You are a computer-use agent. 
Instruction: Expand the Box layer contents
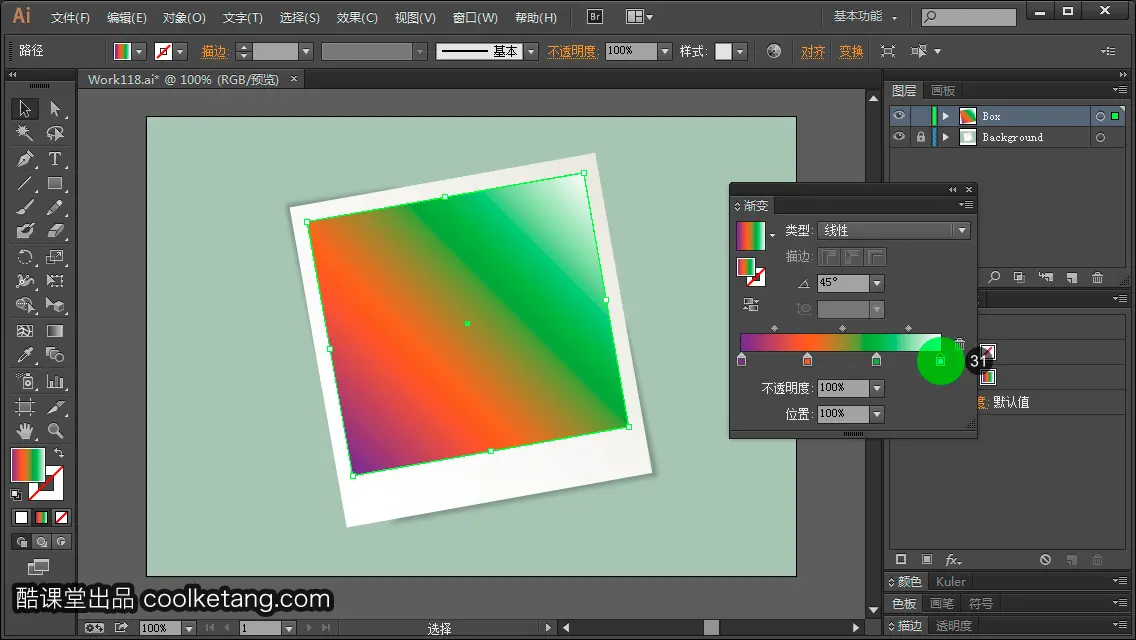(945, 116)
